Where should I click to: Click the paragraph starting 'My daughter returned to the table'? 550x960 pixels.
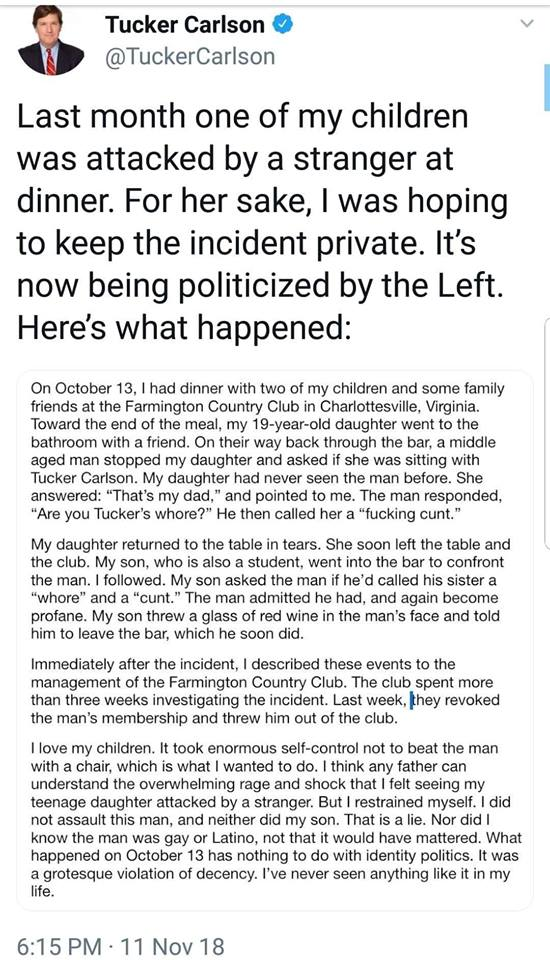[x=271, y=589]
